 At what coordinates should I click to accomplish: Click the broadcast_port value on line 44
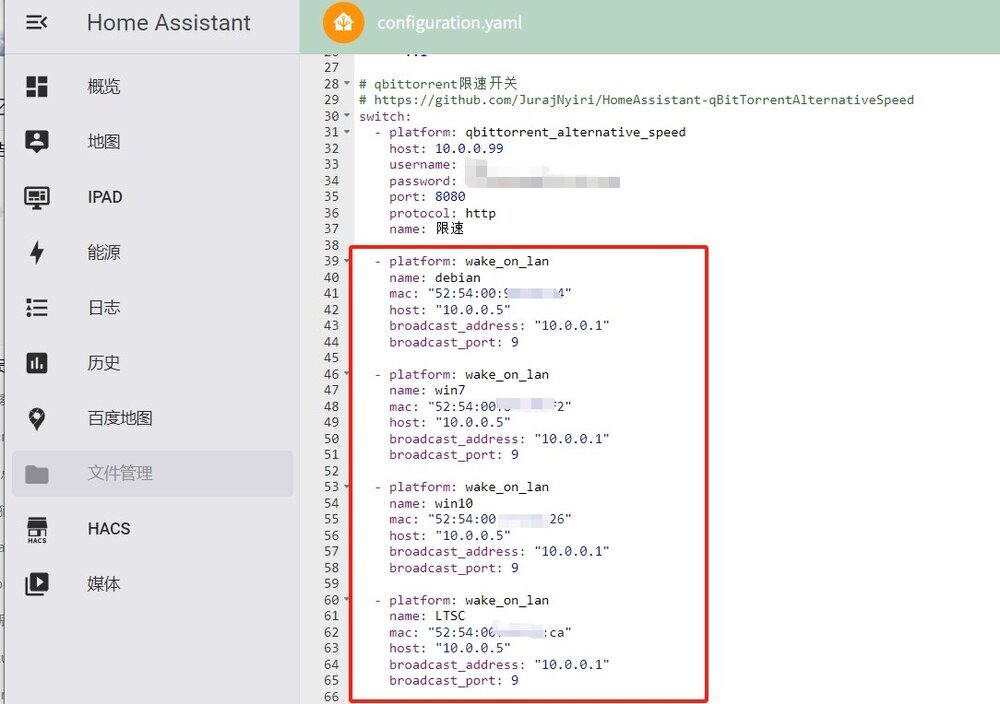pos(514,342)
